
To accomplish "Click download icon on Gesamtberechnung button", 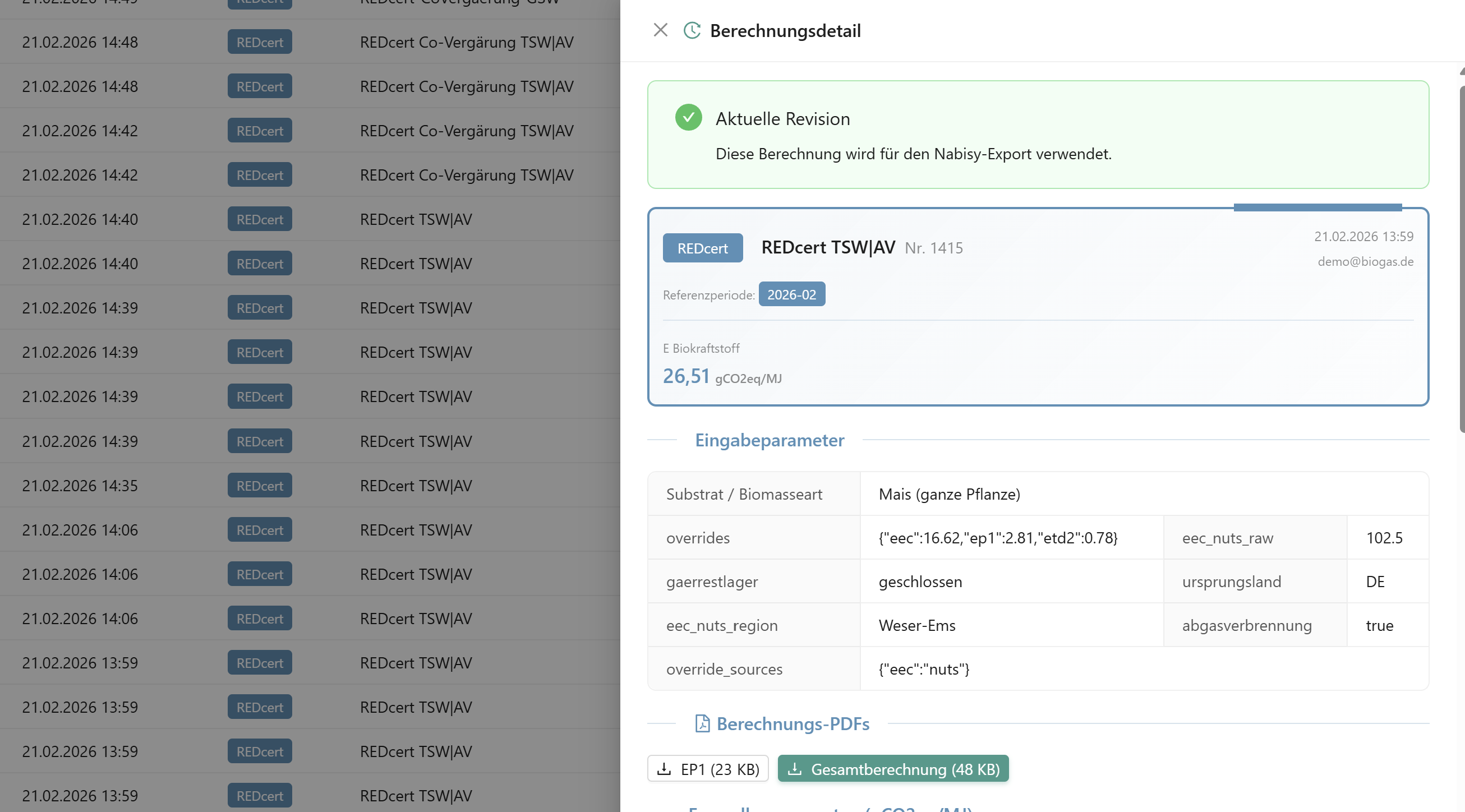I will [x=795, y=769].
